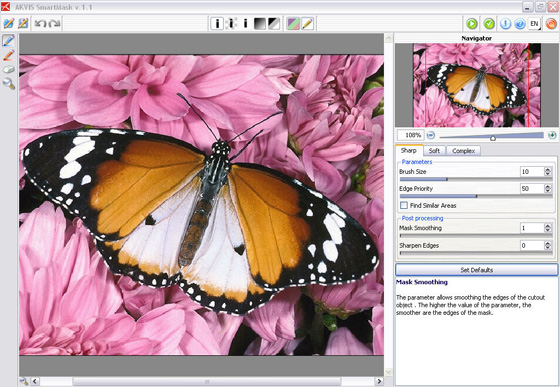Image resolution: width=560 pixels, height=387 pixels.
Task: Apply result with the green checkmark button
Action: pyautogui.click(x=489, y=24)
